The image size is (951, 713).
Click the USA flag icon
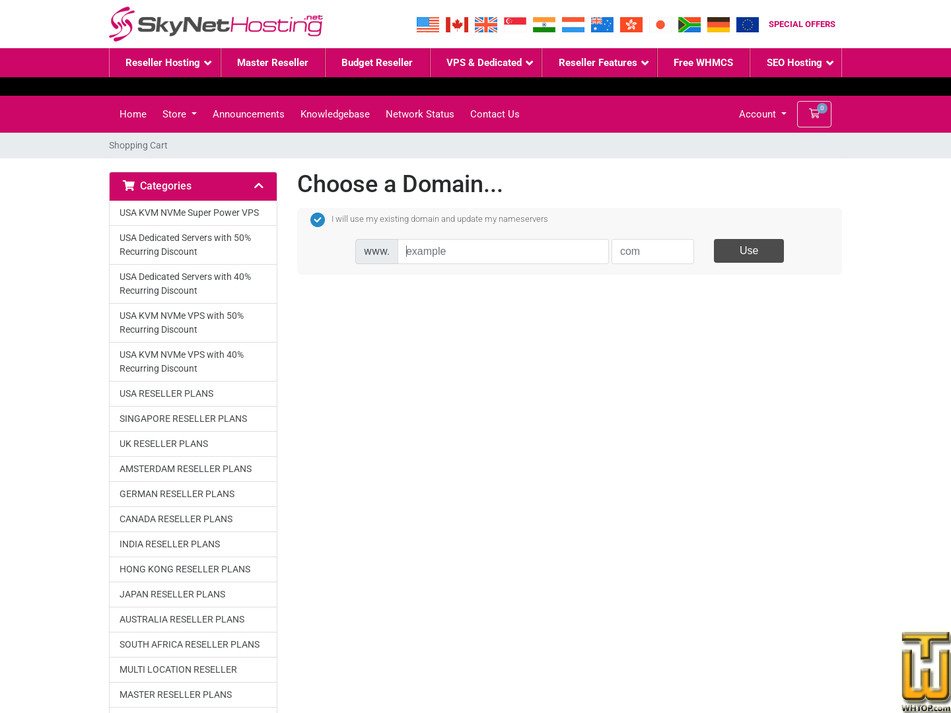428,24
